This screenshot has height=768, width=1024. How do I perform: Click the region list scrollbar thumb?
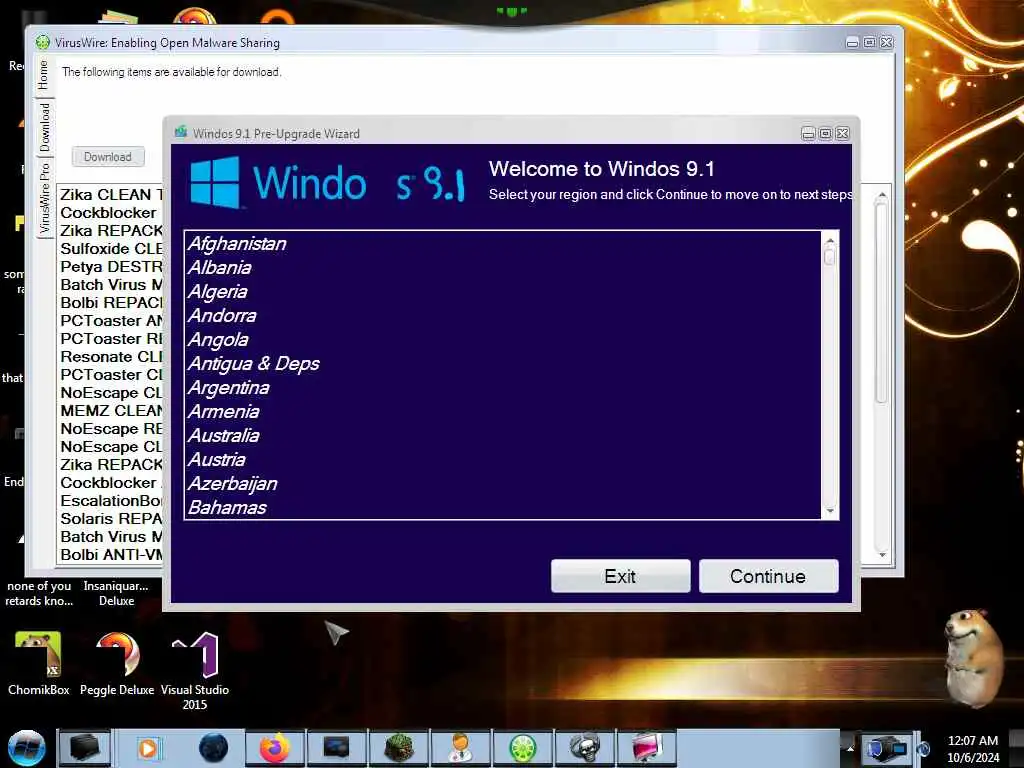[x=830, y=256]
